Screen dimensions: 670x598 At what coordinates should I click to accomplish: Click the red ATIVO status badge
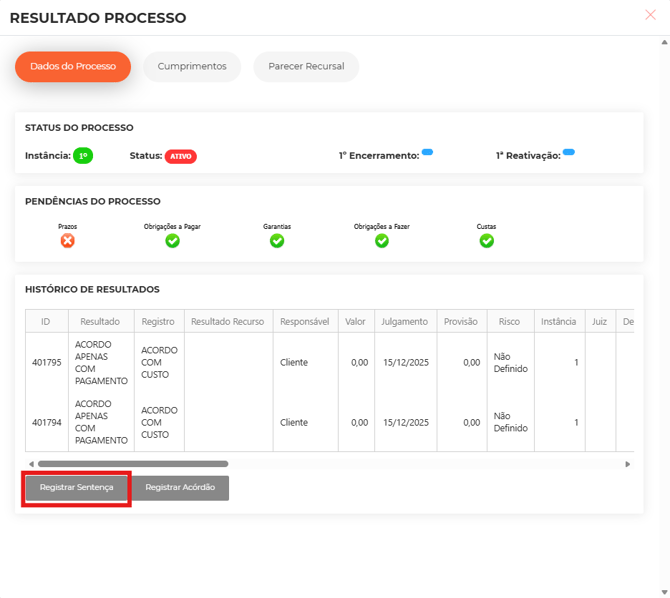pos(180,157)
